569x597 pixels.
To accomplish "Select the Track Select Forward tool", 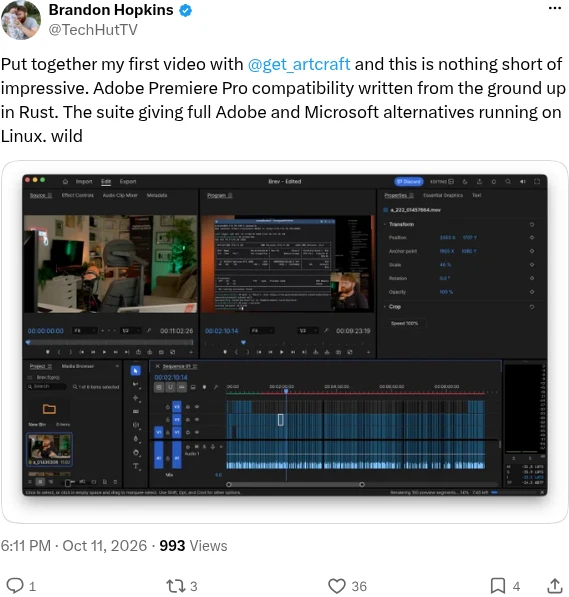I will pos(136,385).
